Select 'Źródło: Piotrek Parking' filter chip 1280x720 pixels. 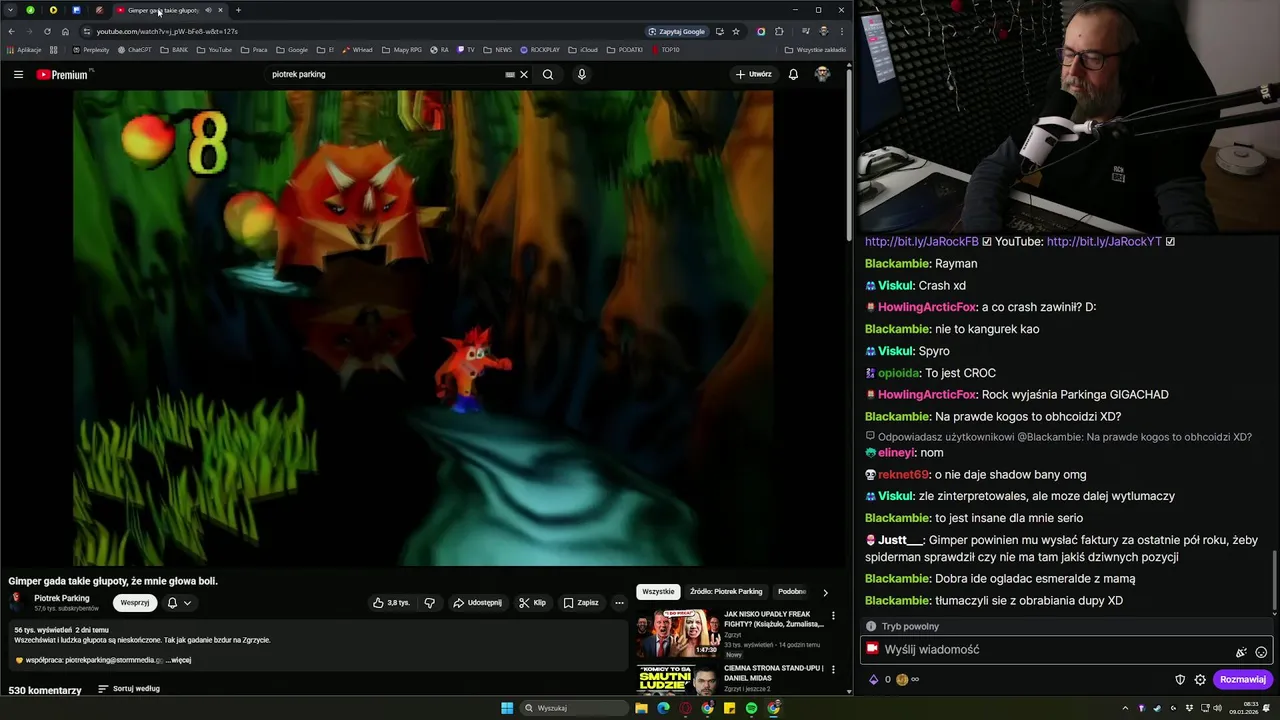726,592
